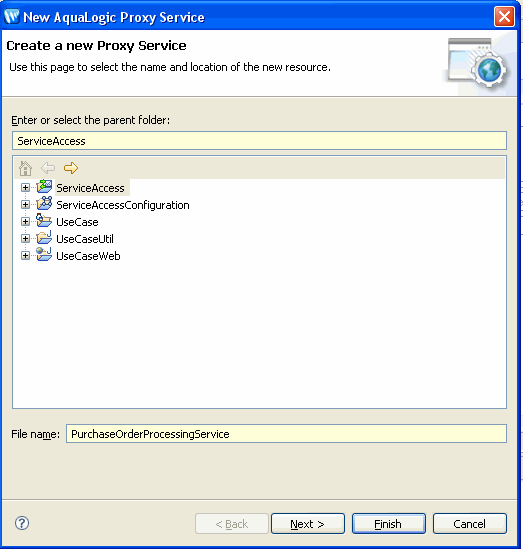Click the Next button
The width and height of the screenshot is (523, 549).
(x=308, y=524)
